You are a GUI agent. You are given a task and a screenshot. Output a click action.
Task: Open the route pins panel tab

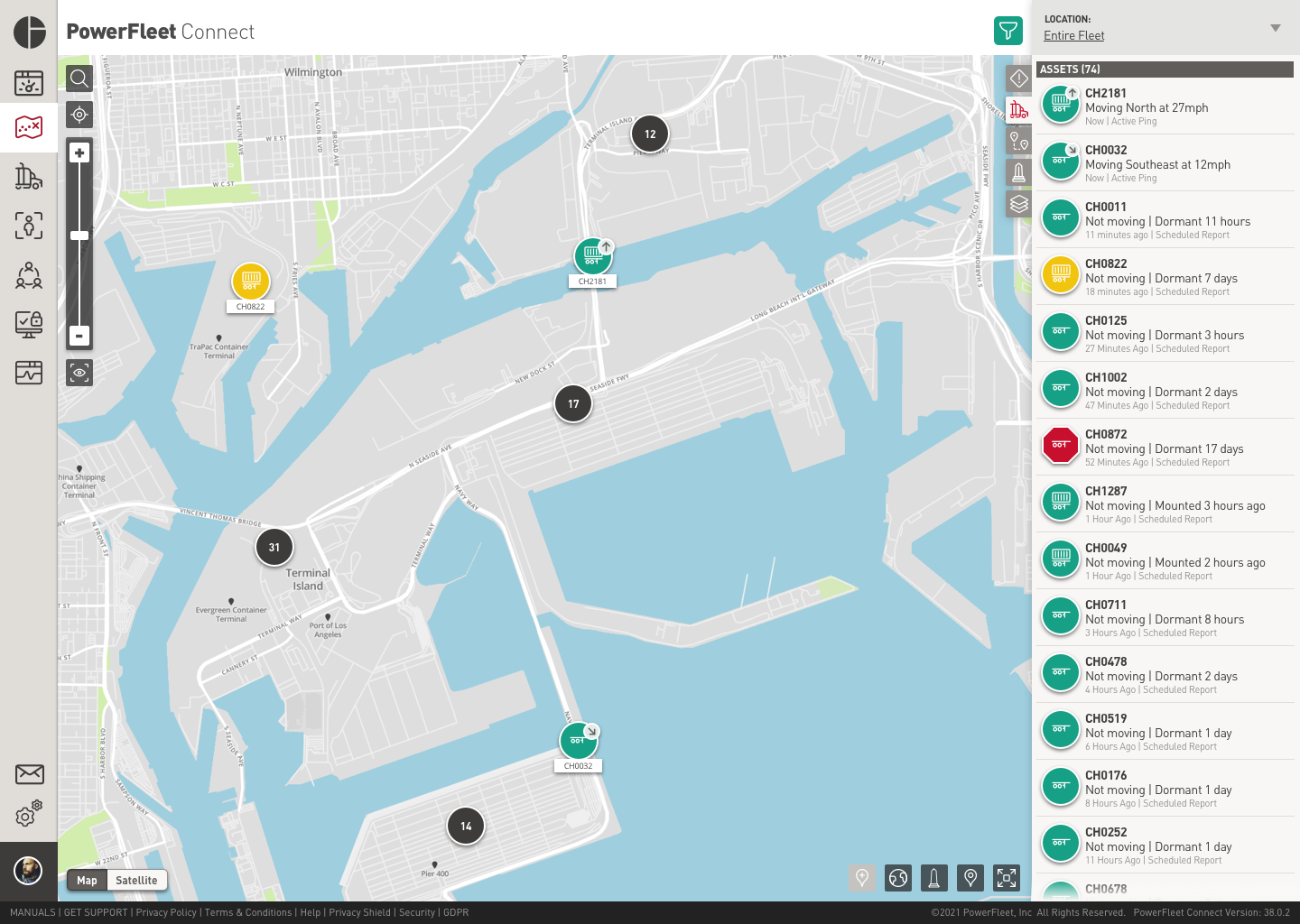click(1019, 141)
